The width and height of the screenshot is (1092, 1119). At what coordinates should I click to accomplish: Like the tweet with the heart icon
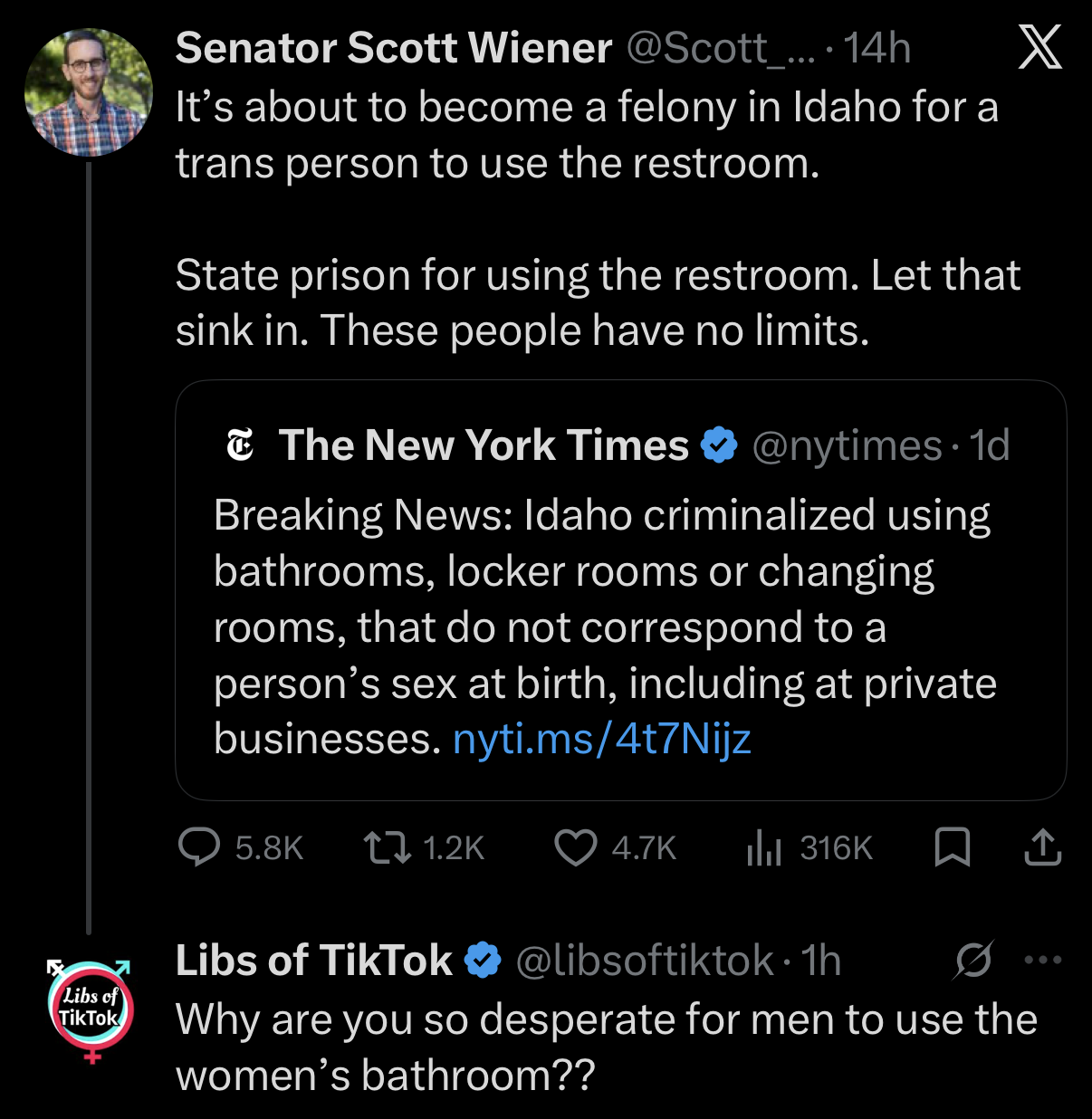pos(575,847)
